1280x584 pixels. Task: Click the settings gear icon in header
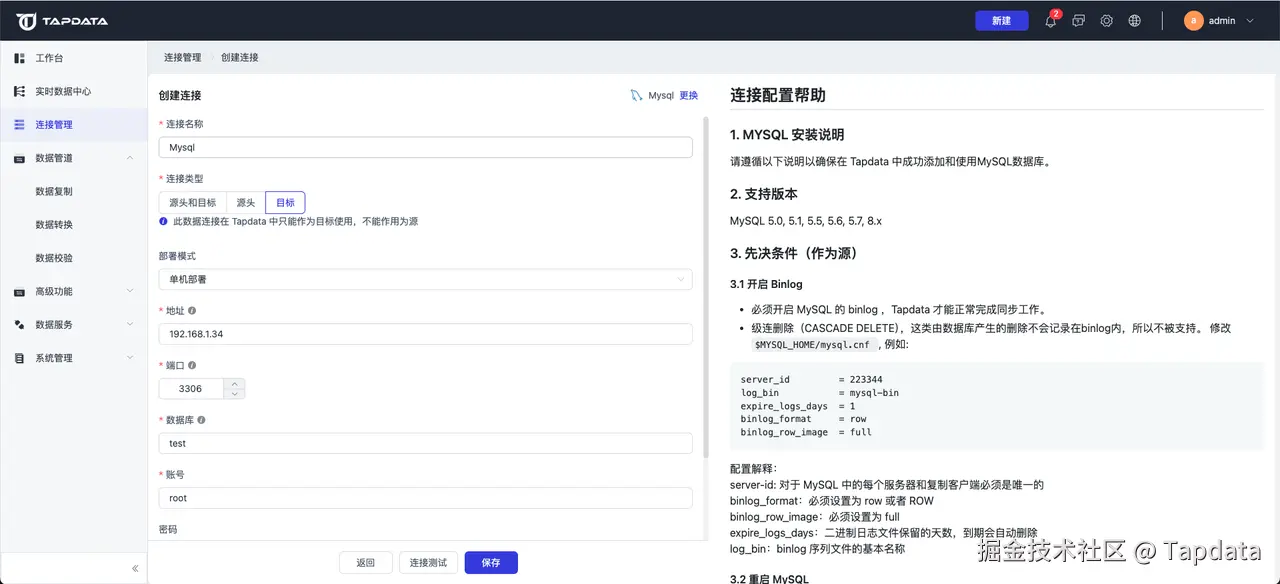pos(1106,20)
